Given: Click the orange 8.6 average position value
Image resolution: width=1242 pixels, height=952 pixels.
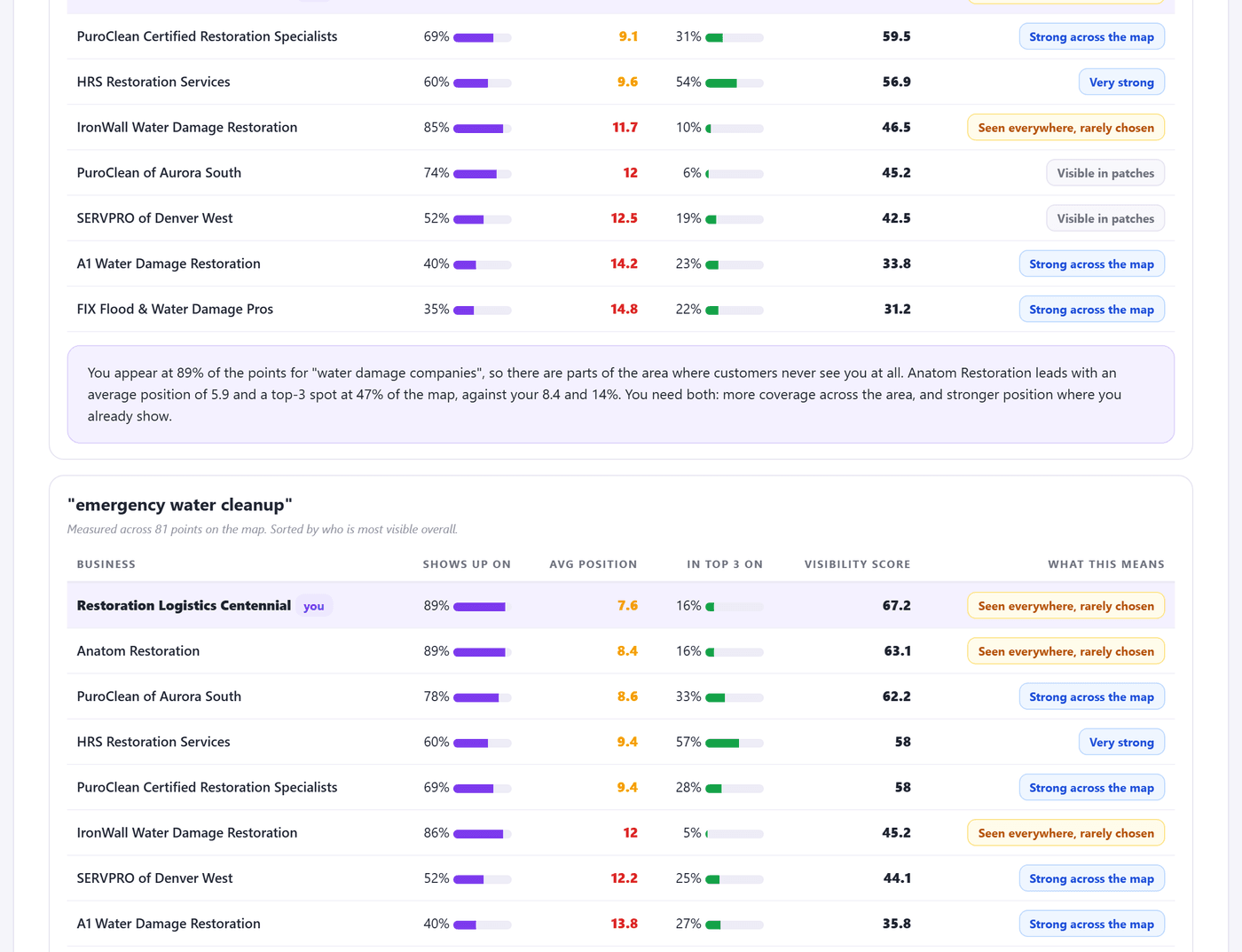Looking at the screenshot, I should coord(627,696).
